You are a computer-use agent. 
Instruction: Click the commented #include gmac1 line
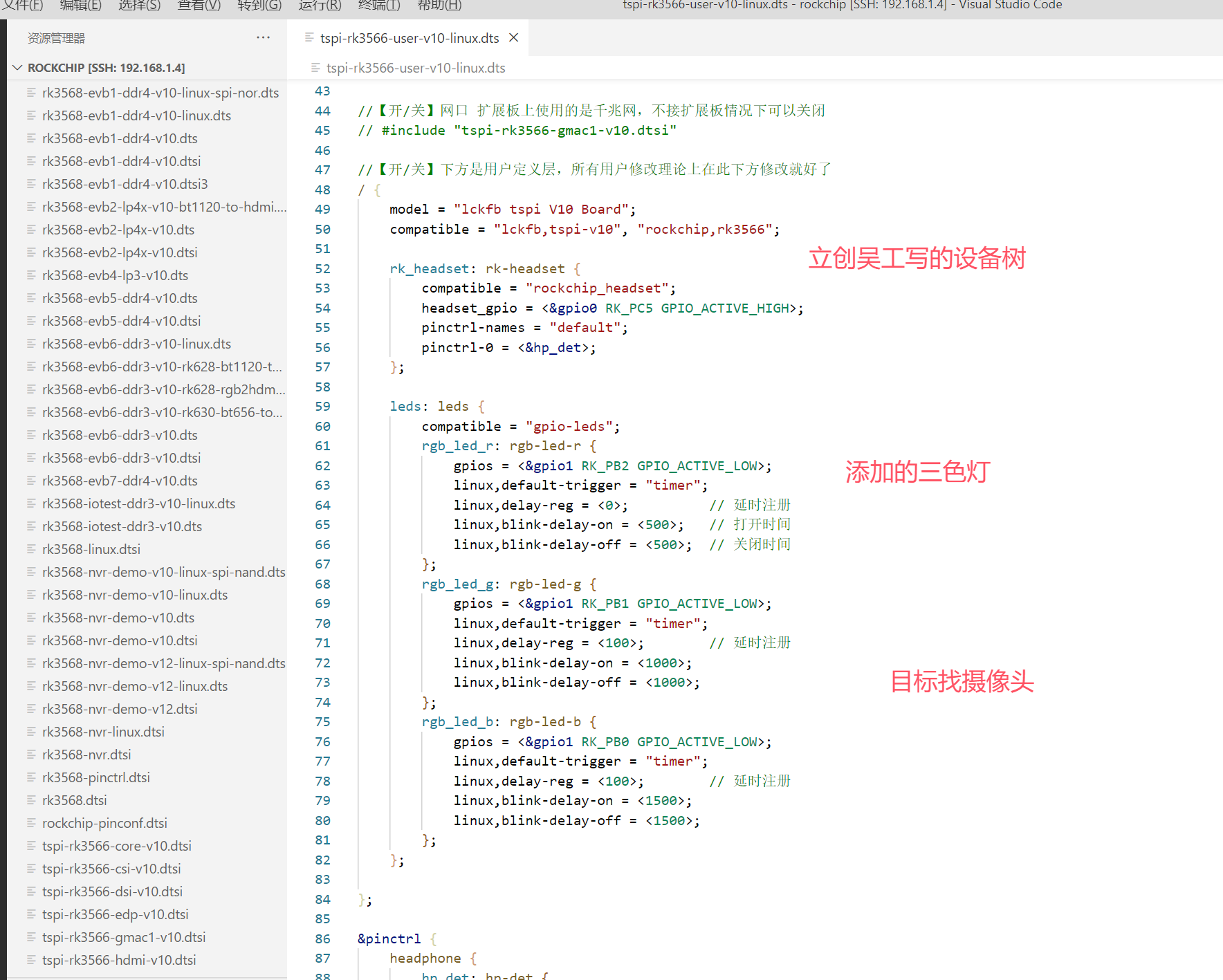tap(517, 130)
